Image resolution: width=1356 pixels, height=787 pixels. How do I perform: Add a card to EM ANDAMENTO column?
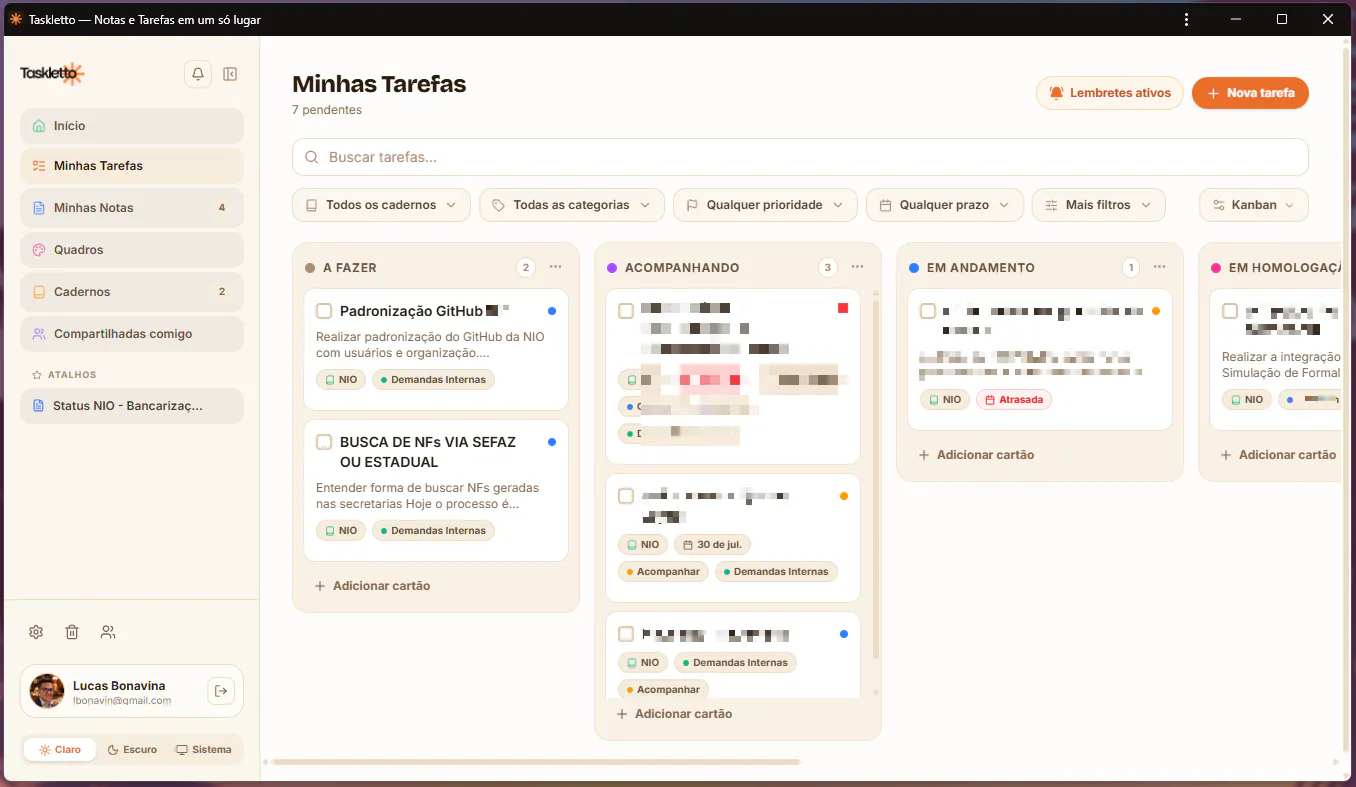[x=976, y=455]
